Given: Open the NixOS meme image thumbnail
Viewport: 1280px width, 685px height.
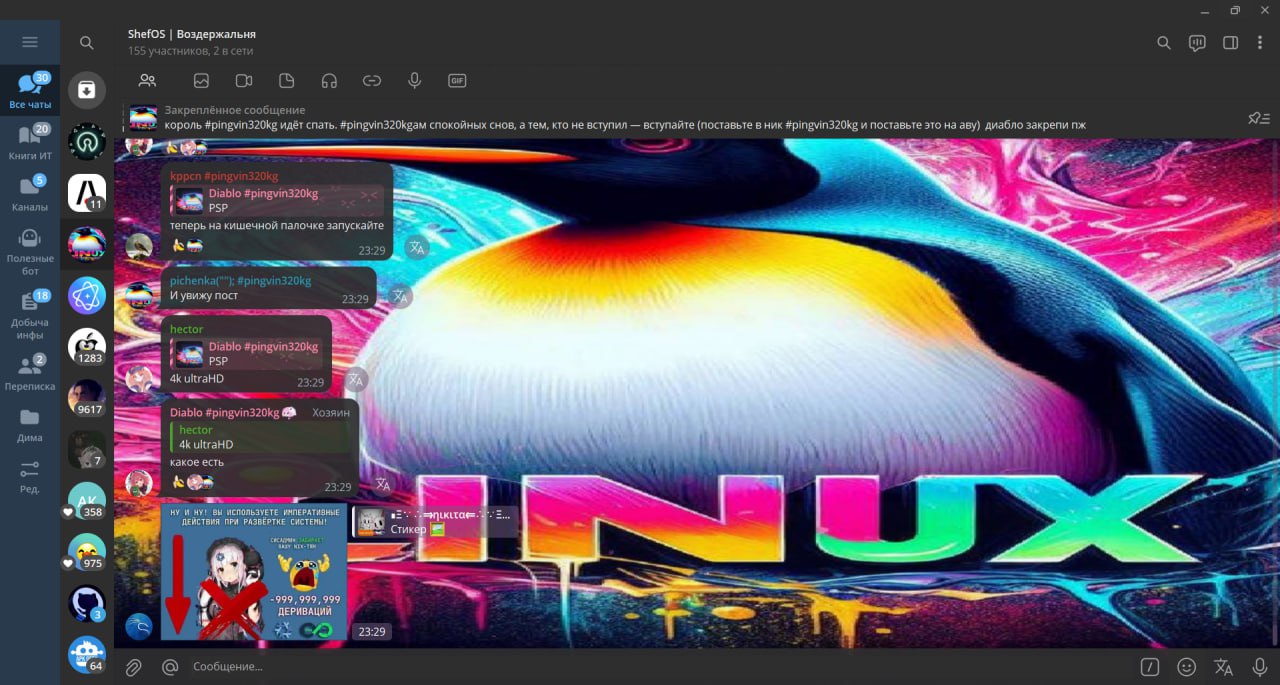Looking at the screenshot, I should point(254,572).
